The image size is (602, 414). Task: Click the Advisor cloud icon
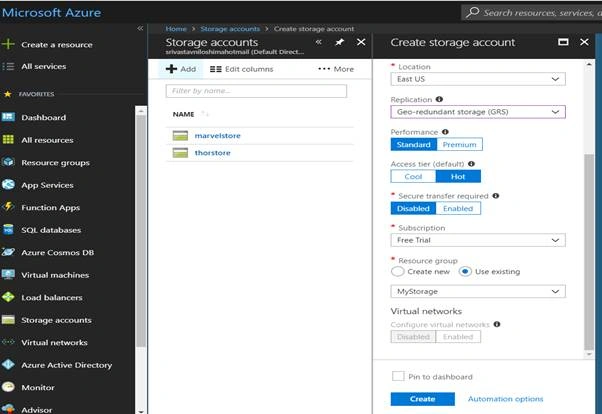8,409
